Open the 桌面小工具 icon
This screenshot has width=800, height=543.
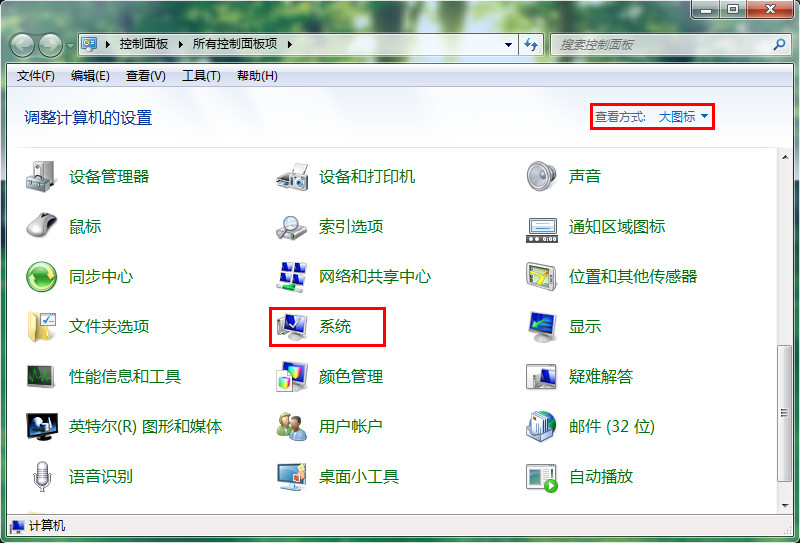point(292,477)
